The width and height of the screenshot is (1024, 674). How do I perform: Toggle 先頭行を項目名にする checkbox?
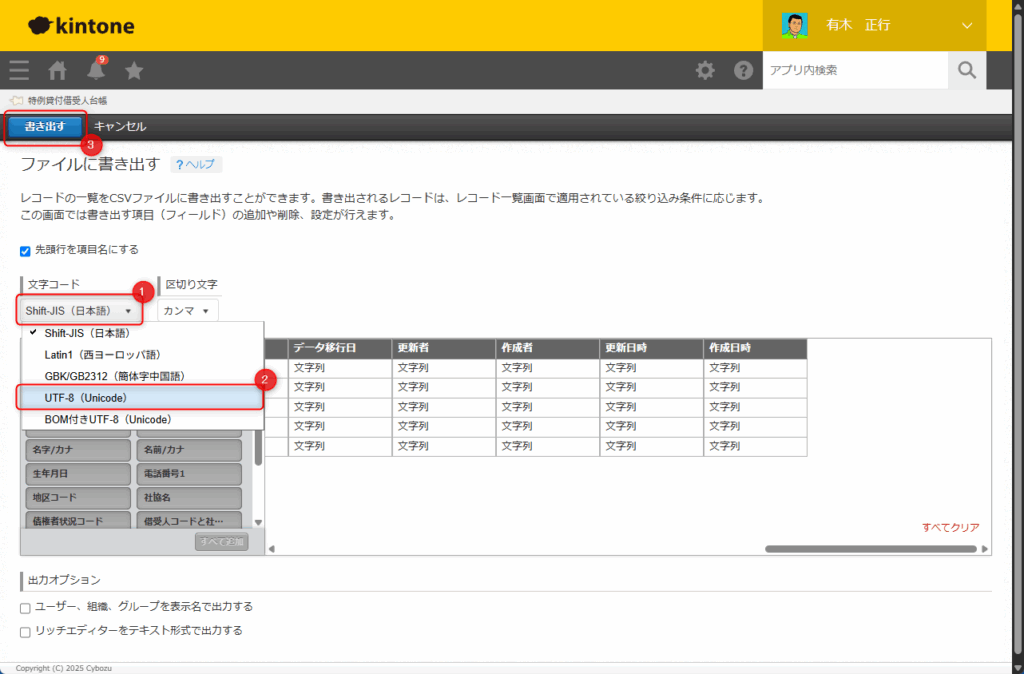(26, 250)
